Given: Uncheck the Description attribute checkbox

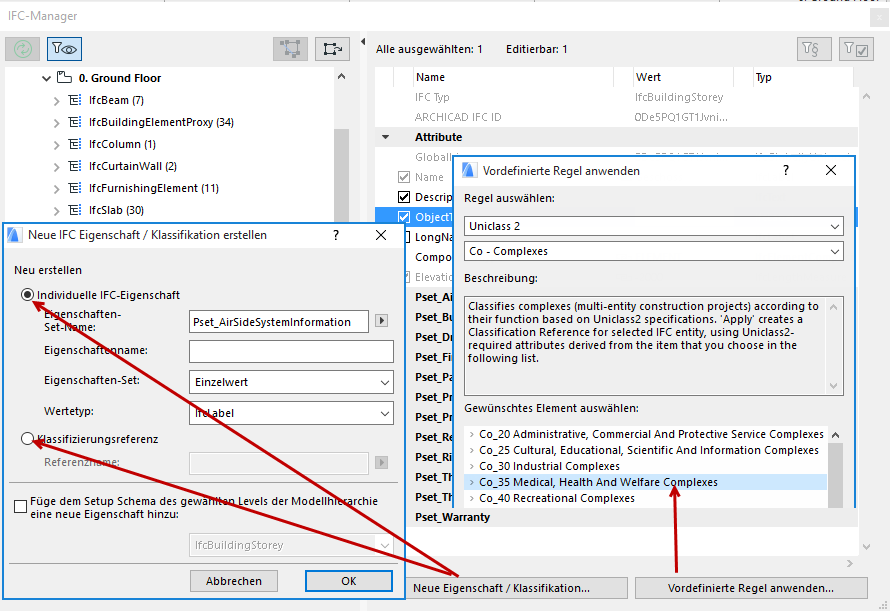Looking at the screenshot, I should (404, 197).
